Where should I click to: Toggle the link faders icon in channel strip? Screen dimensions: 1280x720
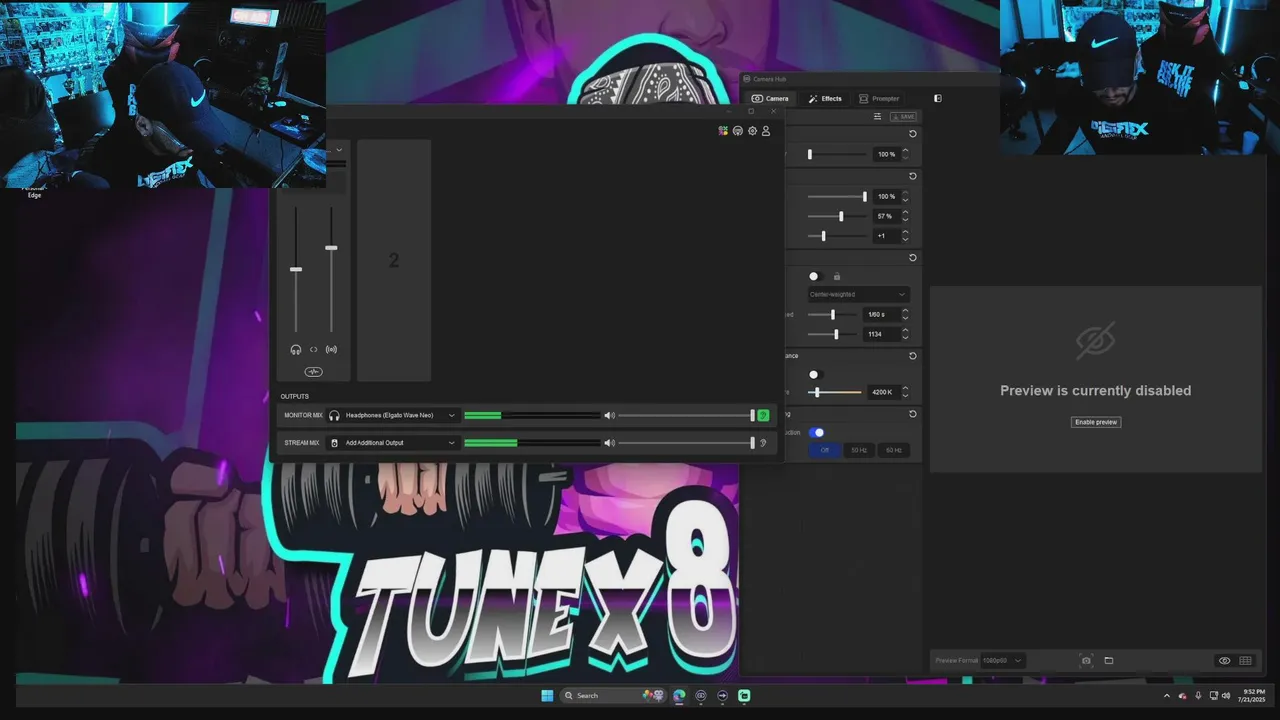coord(313,349)
